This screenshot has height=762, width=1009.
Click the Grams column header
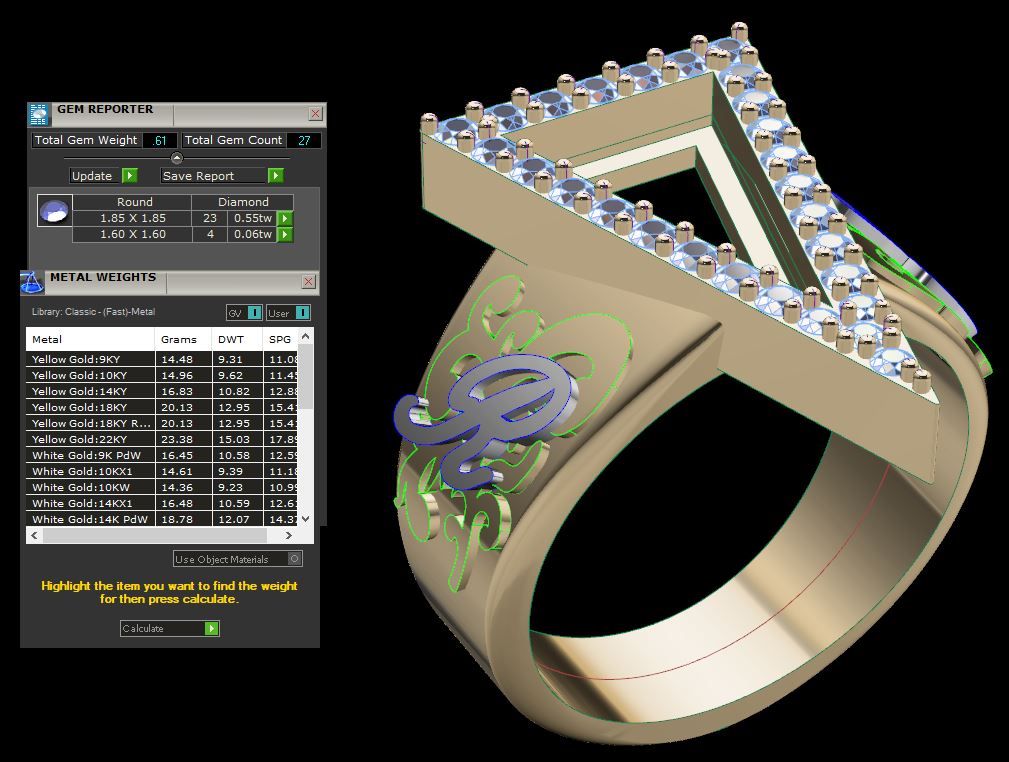click(x=179, y=340)
